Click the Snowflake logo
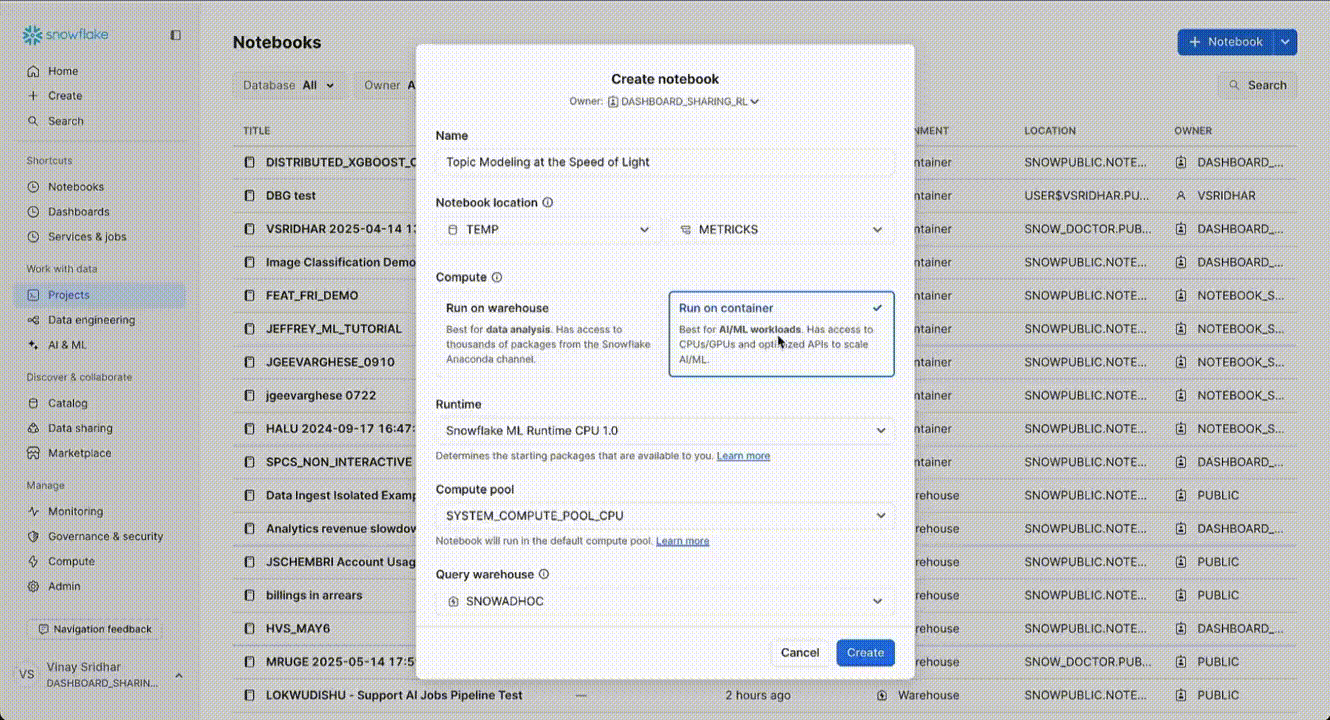Viewport: 1330px width, 720px height. (62, 34)
